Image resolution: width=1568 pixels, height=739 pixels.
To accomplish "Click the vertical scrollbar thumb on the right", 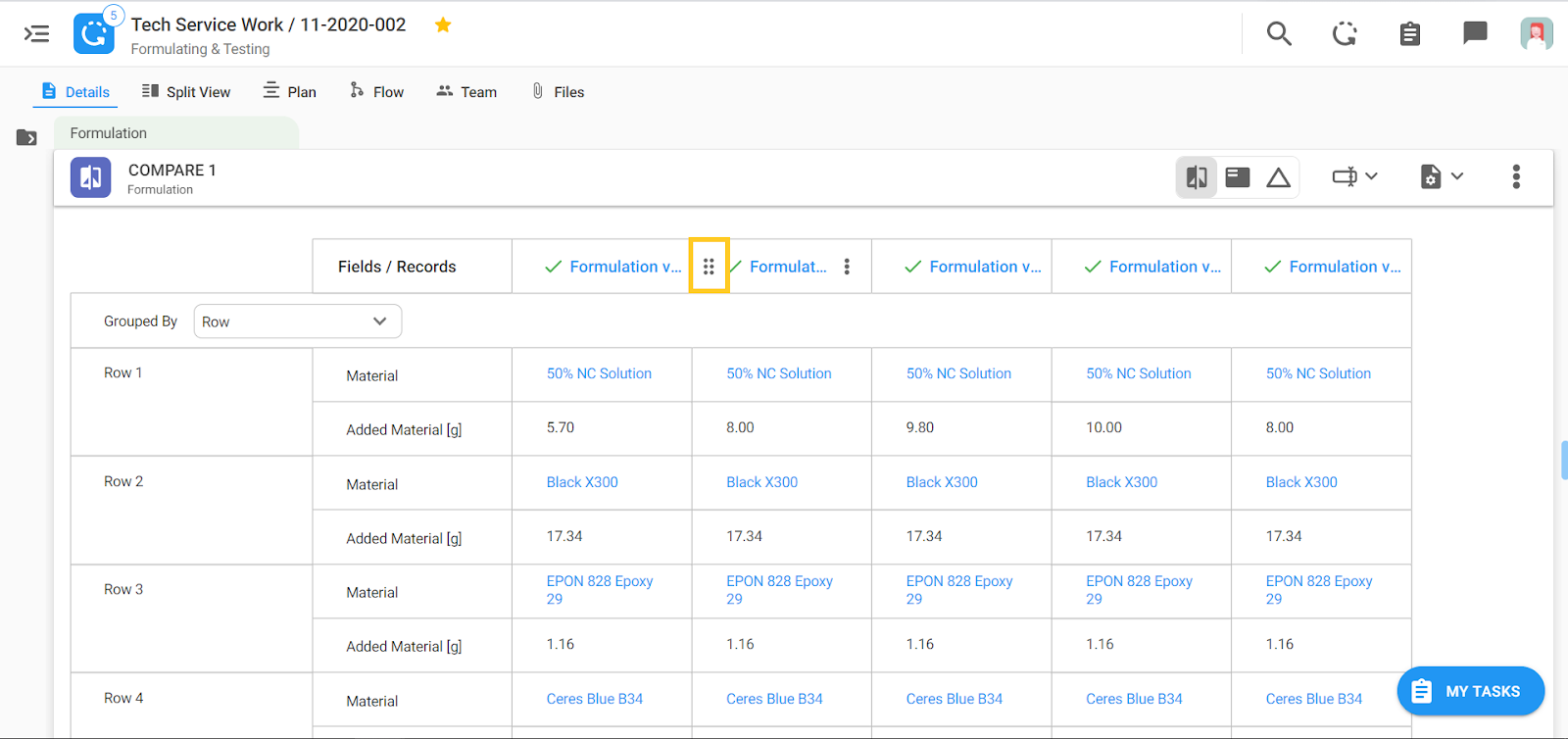I will [1564, 461].
